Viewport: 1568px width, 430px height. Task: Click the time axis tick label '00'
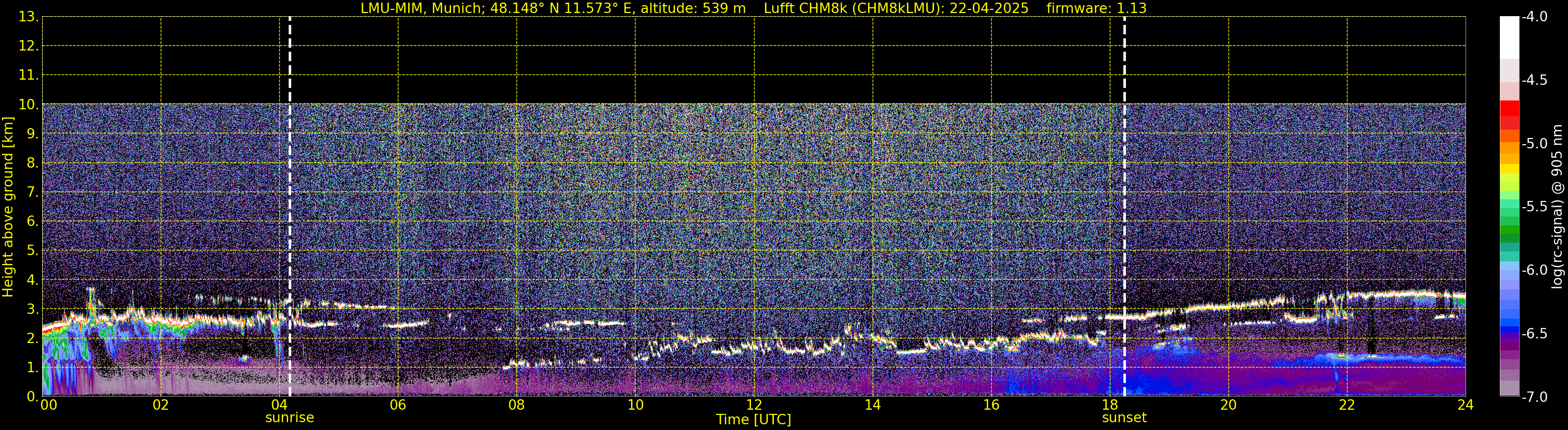tap(49, 406)
